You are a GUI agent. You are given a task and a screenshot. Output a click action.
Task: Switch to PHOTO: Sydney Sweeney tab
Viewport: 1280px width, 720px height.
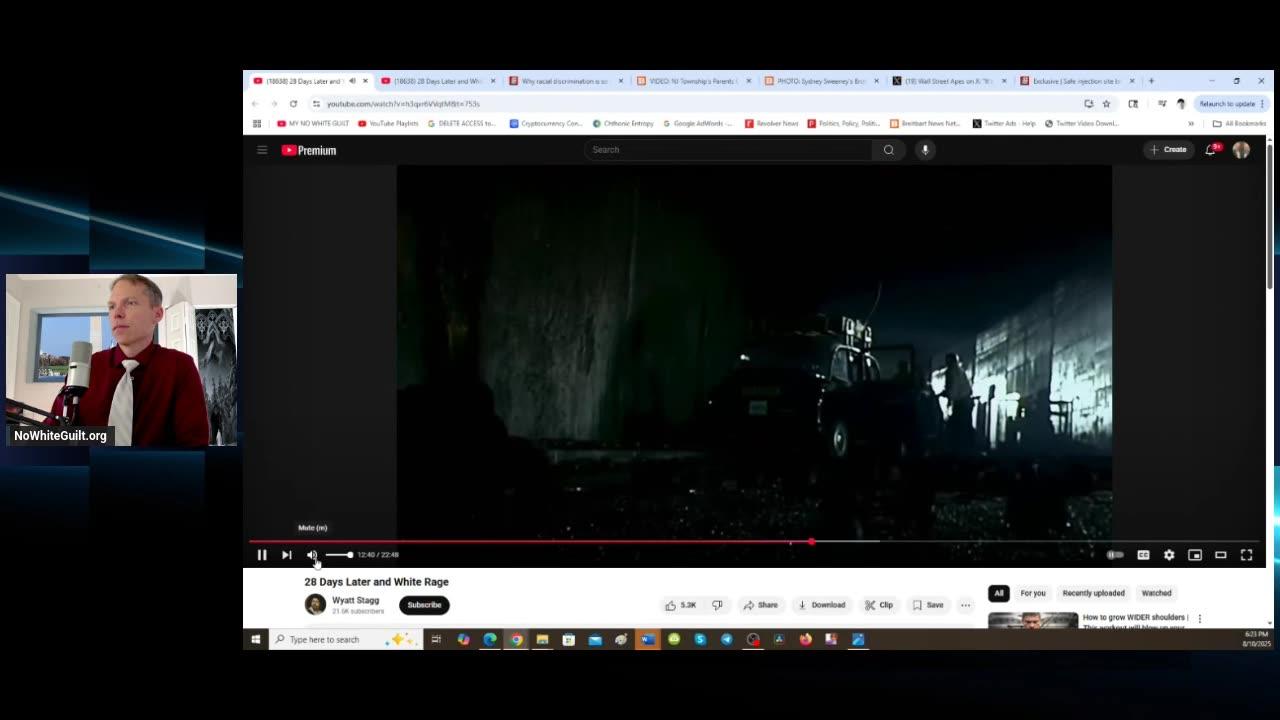coord(821,81)
